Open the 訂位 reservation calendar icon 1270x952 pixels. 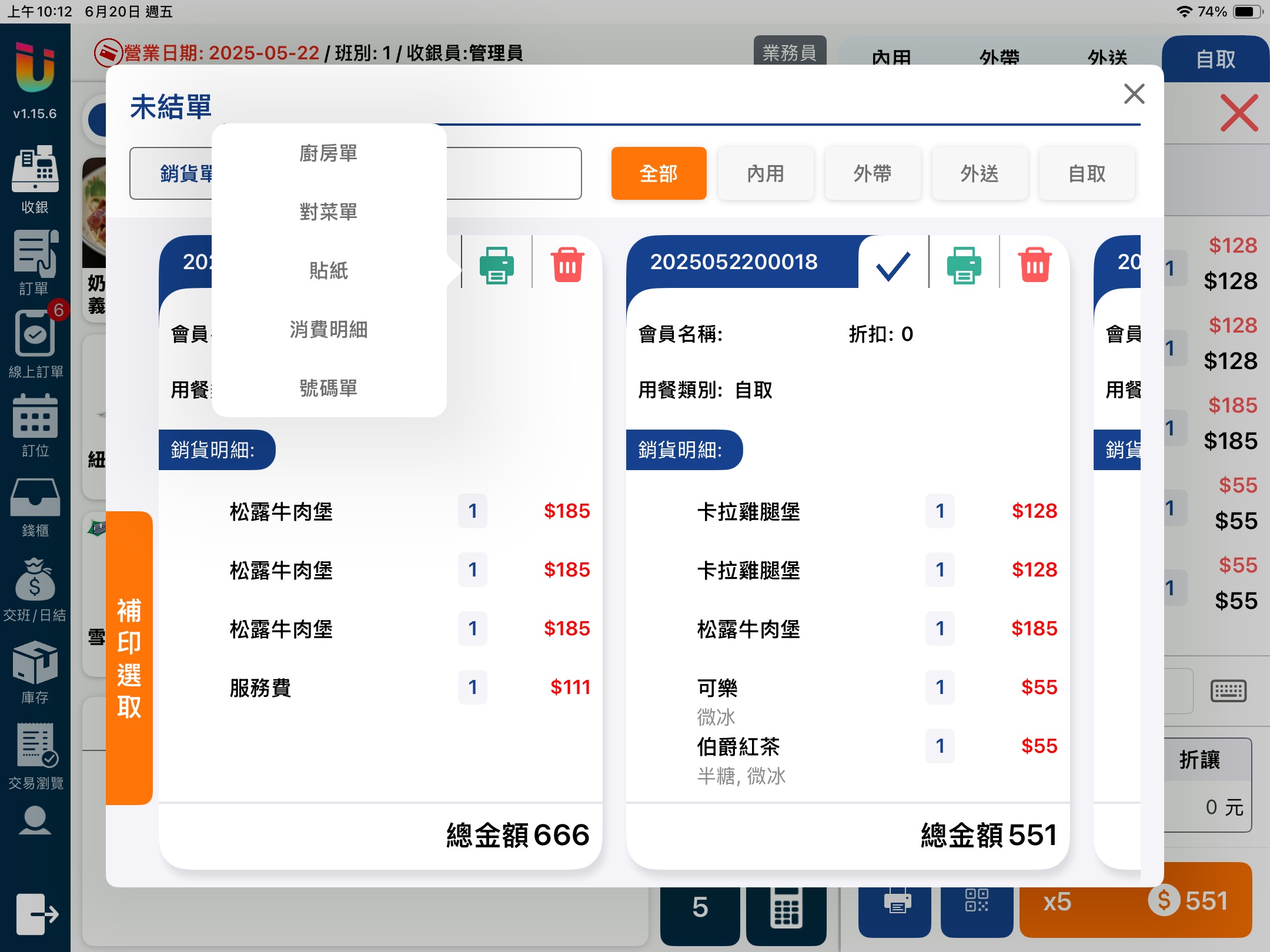tap(35, 417)
